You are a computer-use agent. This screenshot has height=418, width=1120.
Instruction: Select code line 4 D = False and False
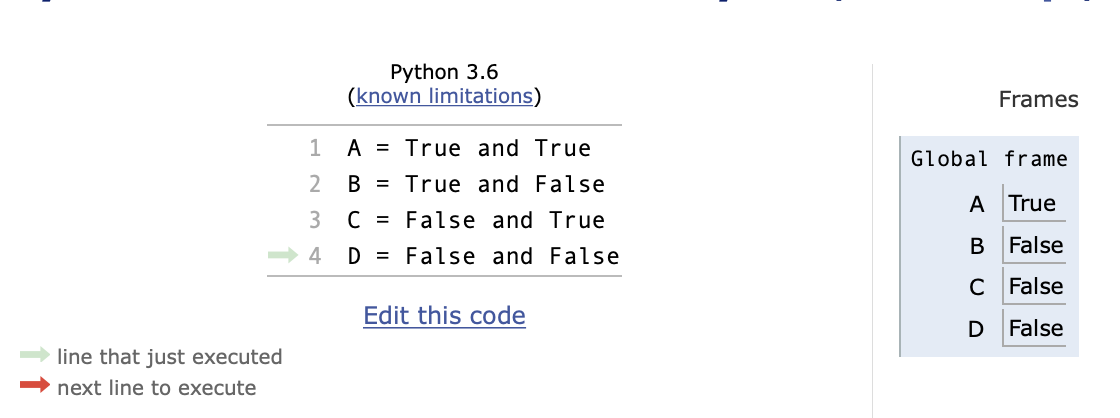pos(484,256)
